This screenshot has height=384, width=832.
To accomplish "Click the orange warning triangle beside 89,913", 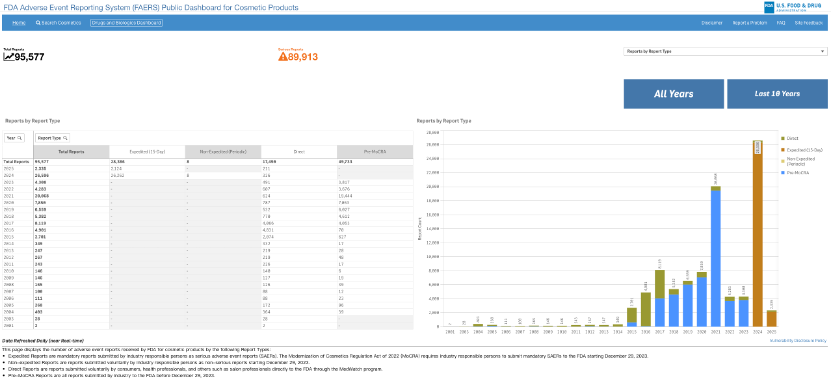I will 283,56.
